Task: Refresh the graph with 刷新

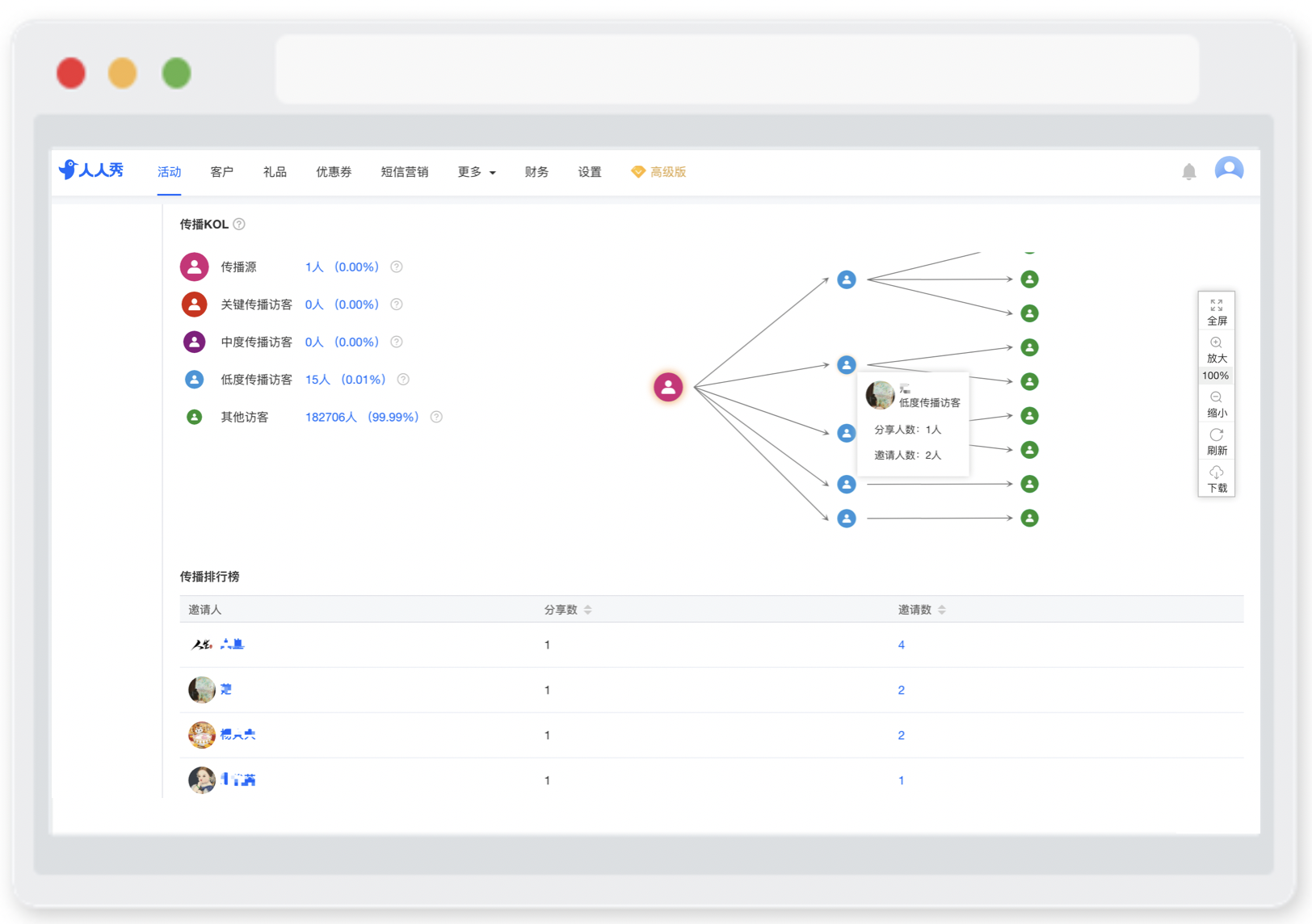Action: coord(1217,442)
